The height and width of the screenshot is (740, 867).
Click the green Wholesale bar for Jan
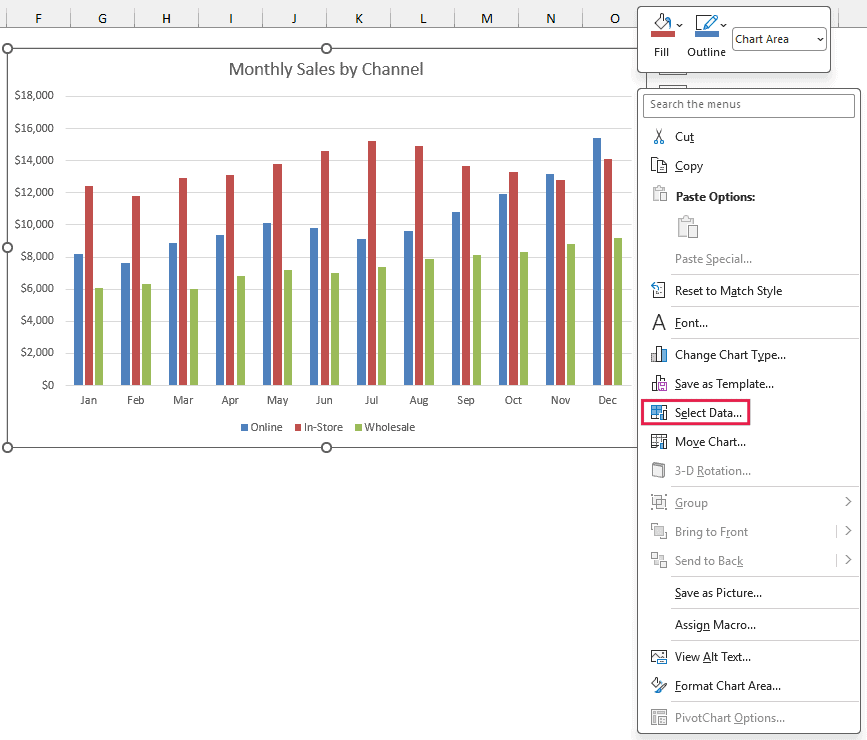click(98, 336)
